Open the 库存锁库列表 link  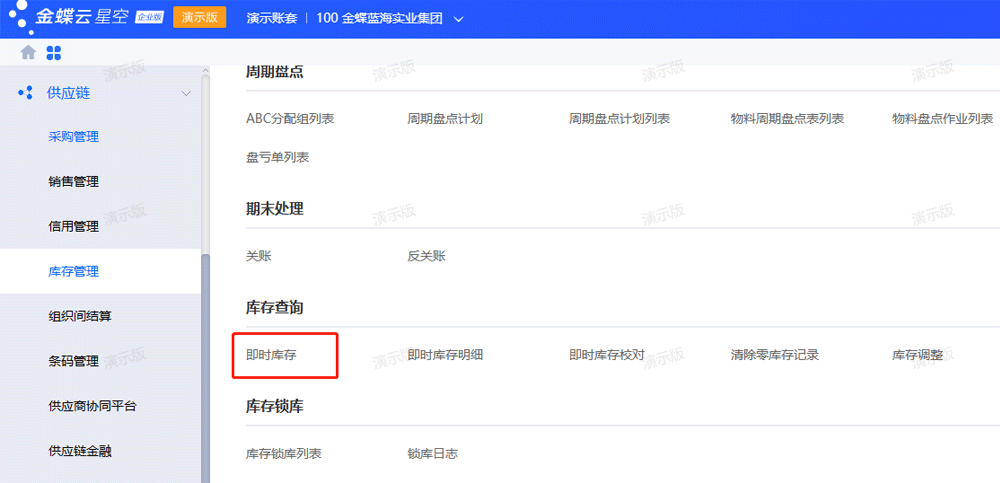coord(284,454)
